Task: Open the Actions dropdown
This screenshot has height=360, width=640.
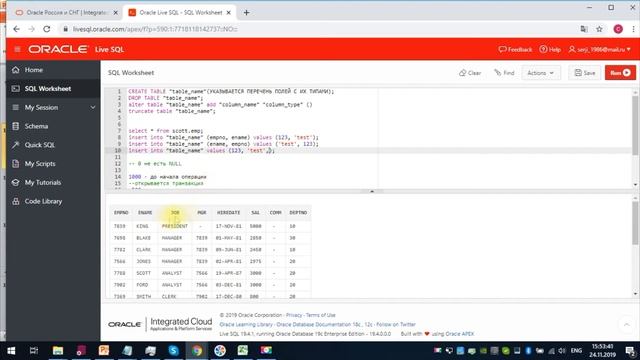Action: point(541,73)
